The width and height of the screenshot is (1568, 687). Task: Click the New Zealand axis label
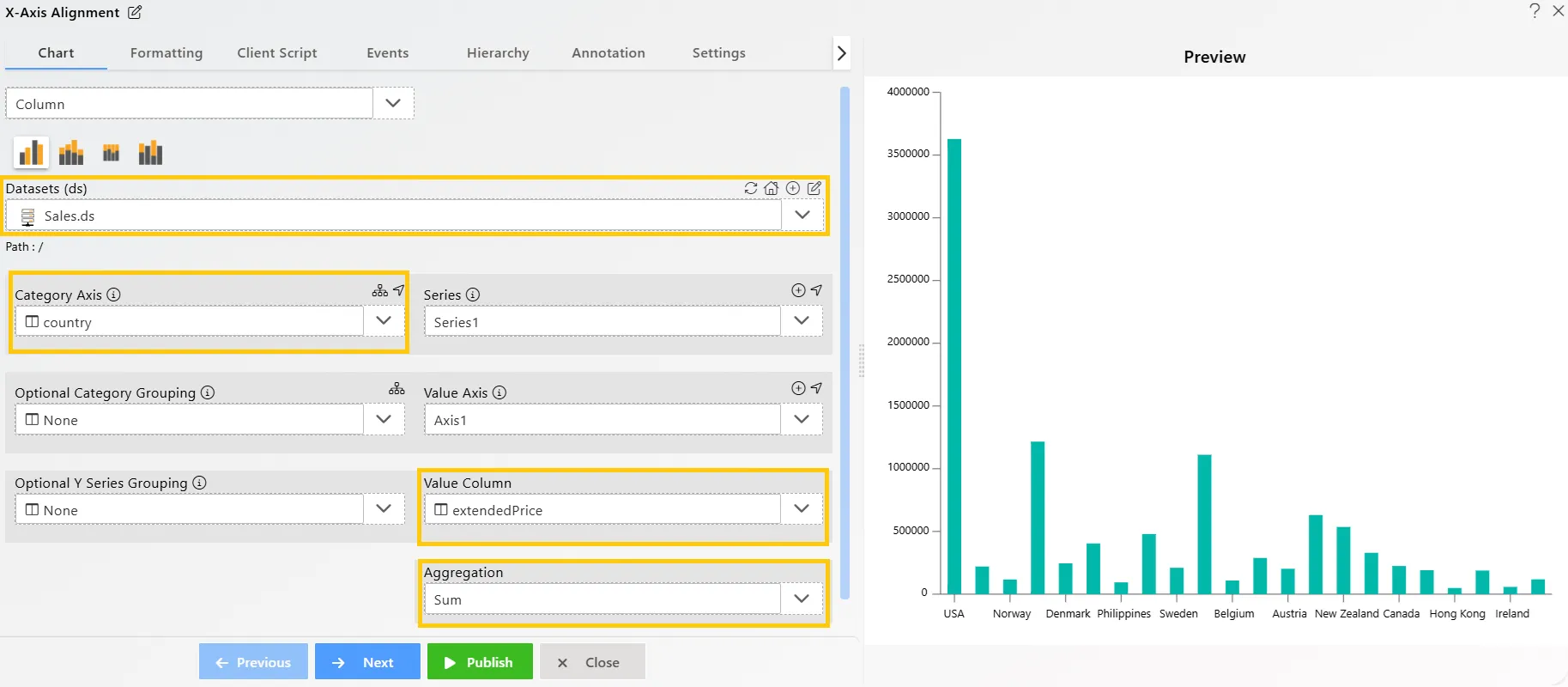(1347, 613)
